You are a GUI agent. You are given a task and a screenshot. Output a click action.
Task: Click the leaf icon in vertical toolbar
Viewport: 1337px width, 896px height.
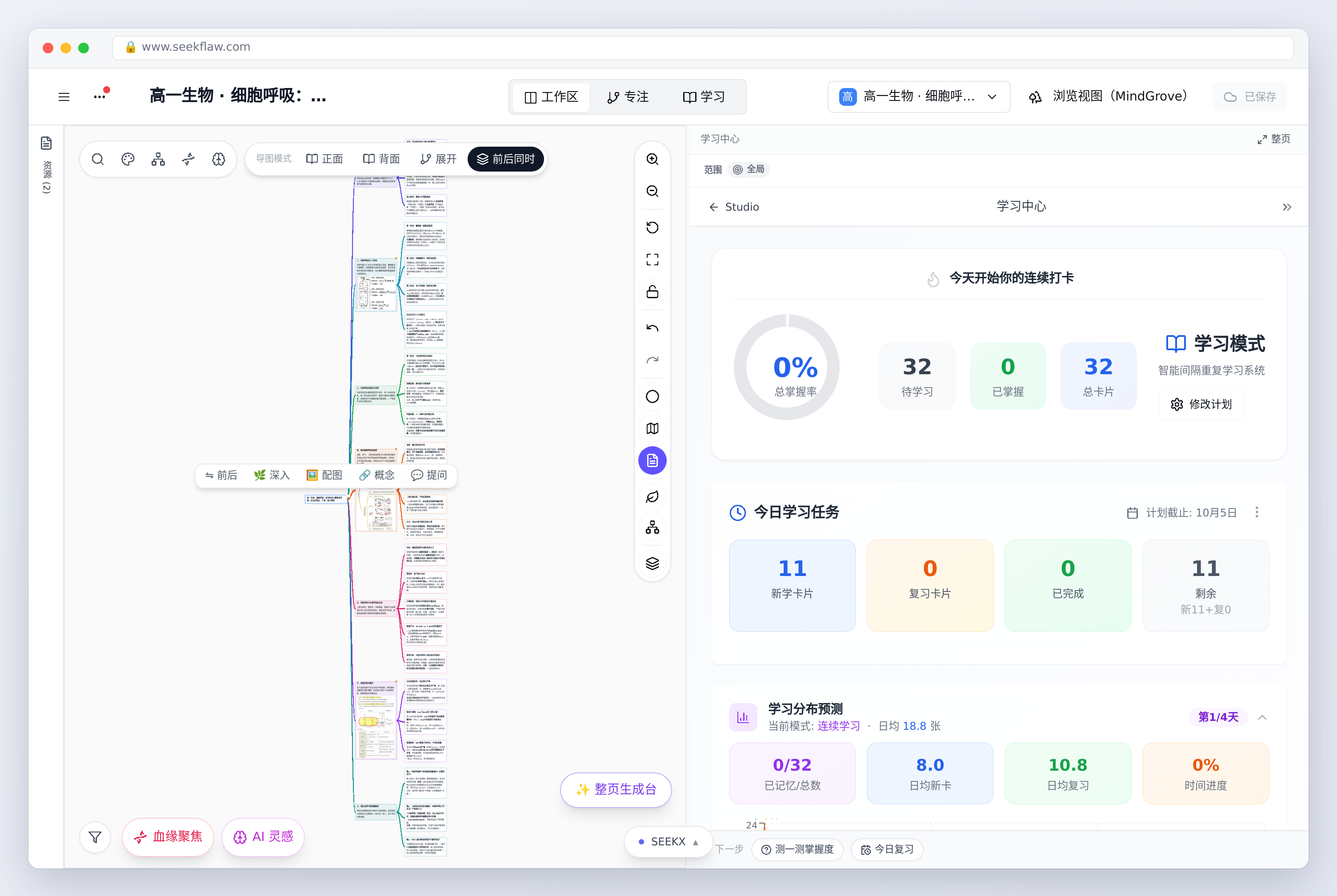(x=652, y=496)
